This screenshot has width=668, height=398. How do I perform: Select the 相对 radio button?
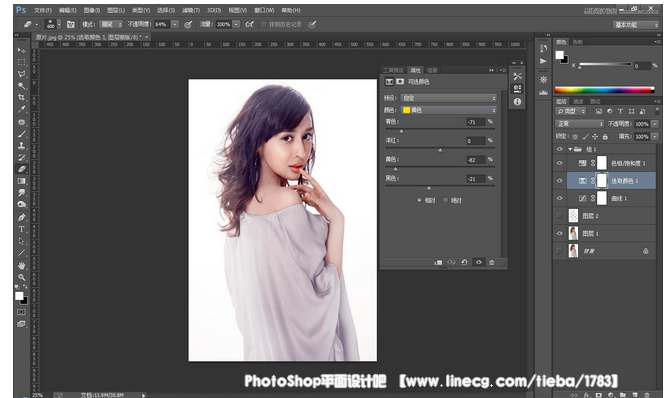[x=419, y=200]
